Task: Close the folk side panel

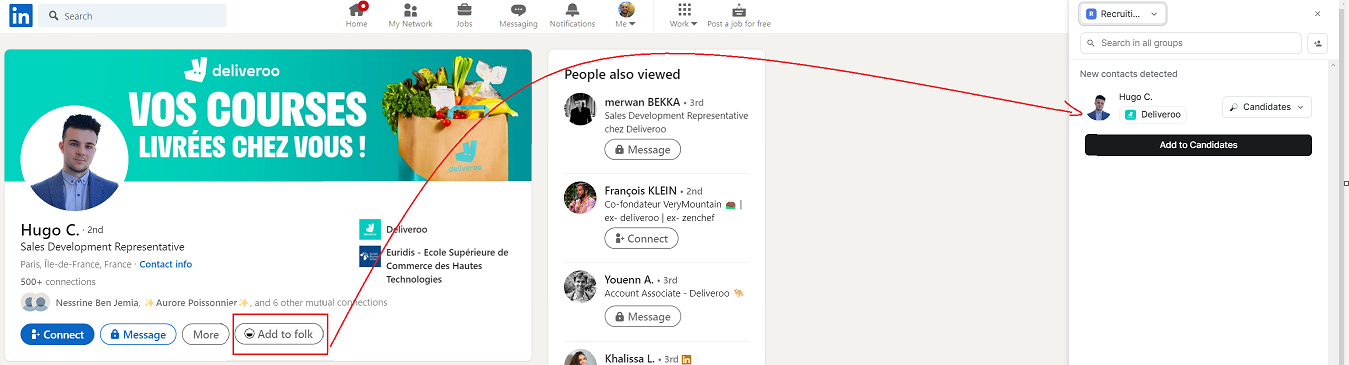Action: [1317, 14]
